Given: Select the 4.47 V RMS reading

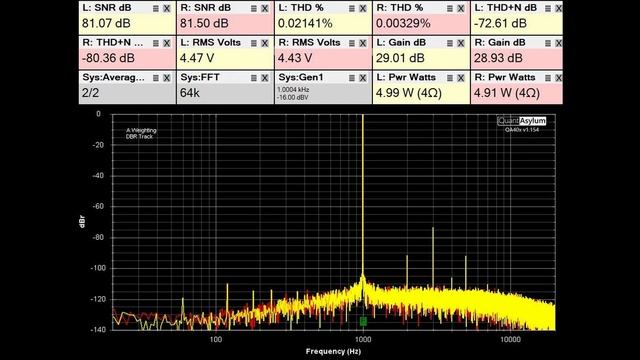Looking at the screenshot, I should 197,58.
